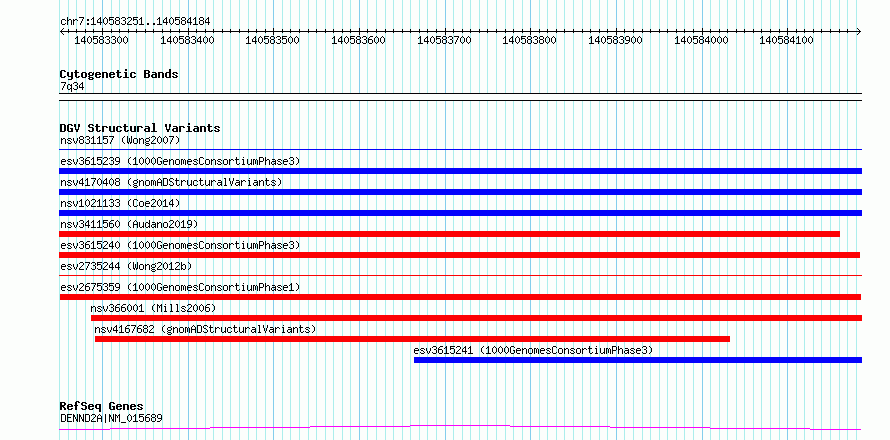Click the 140583500 ruler tick label

pos(272,40)
